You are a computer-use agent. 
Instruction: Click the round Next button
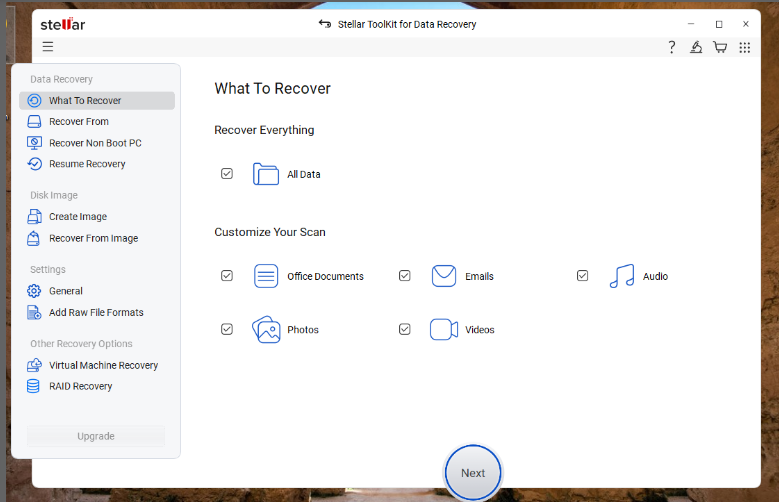pos(473,473)
